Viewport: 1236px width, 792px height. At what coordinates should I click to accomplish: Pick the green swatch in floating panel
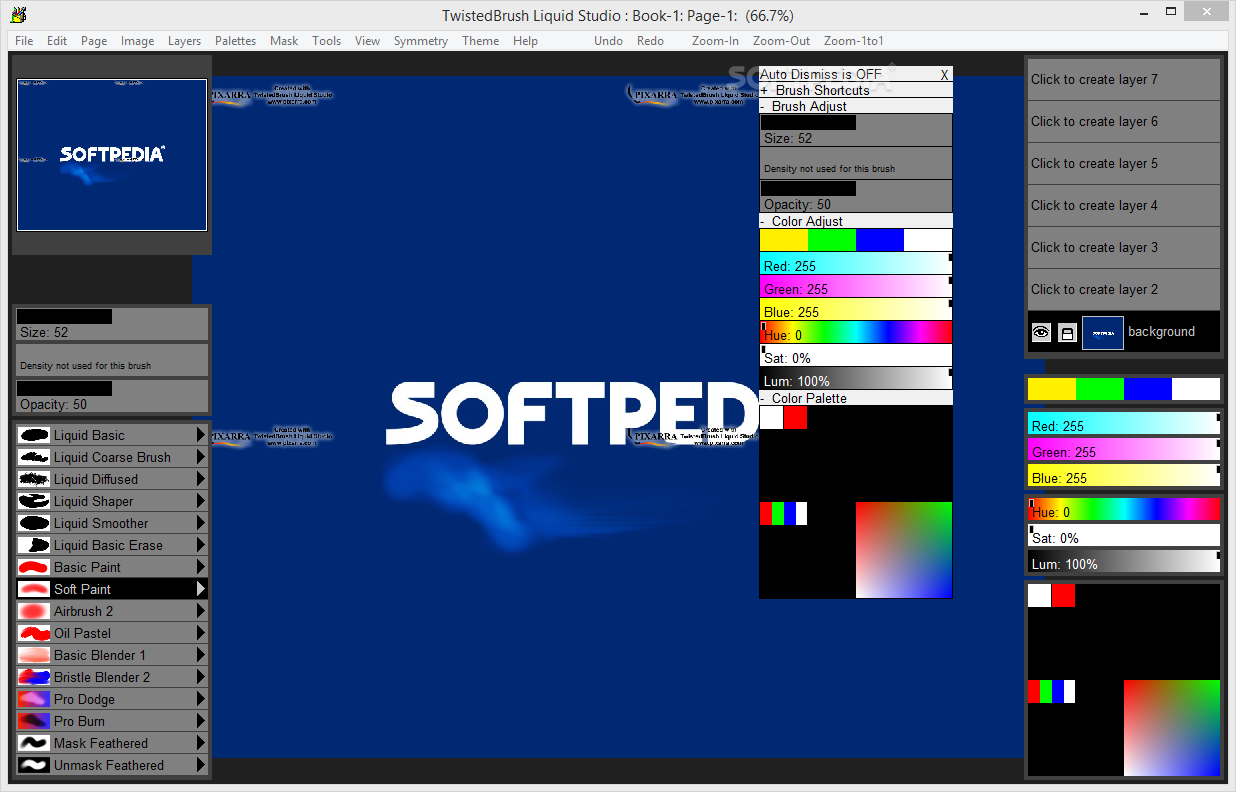click(x=832, y=240)
